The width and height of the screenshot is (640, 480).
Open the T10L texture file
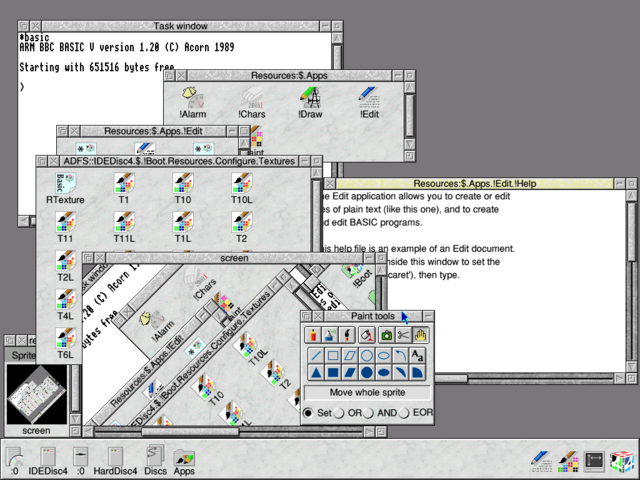242,189
